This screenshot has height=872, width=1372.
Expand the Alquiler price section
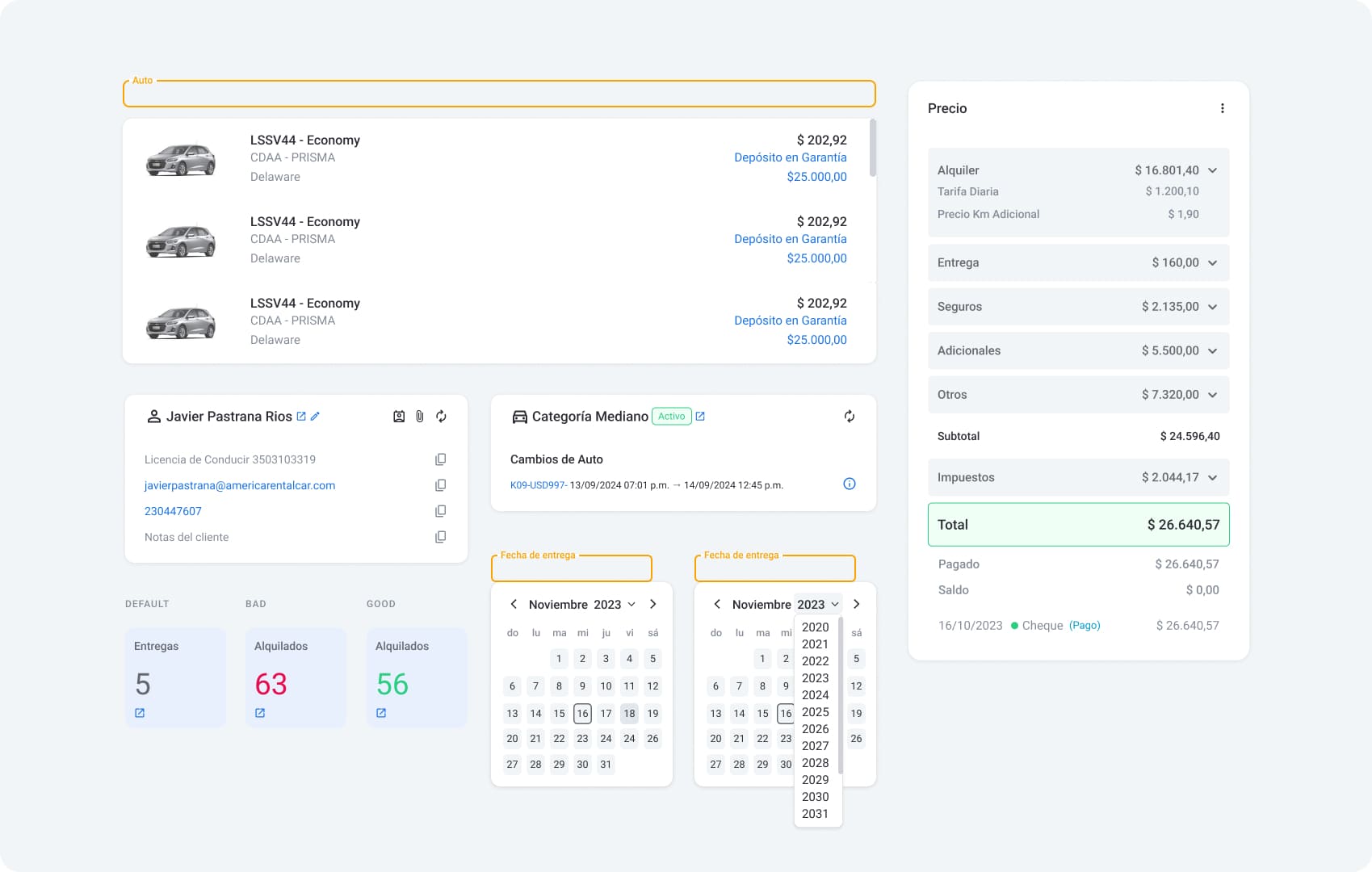pyautogui.click(x=1212, y=170)
